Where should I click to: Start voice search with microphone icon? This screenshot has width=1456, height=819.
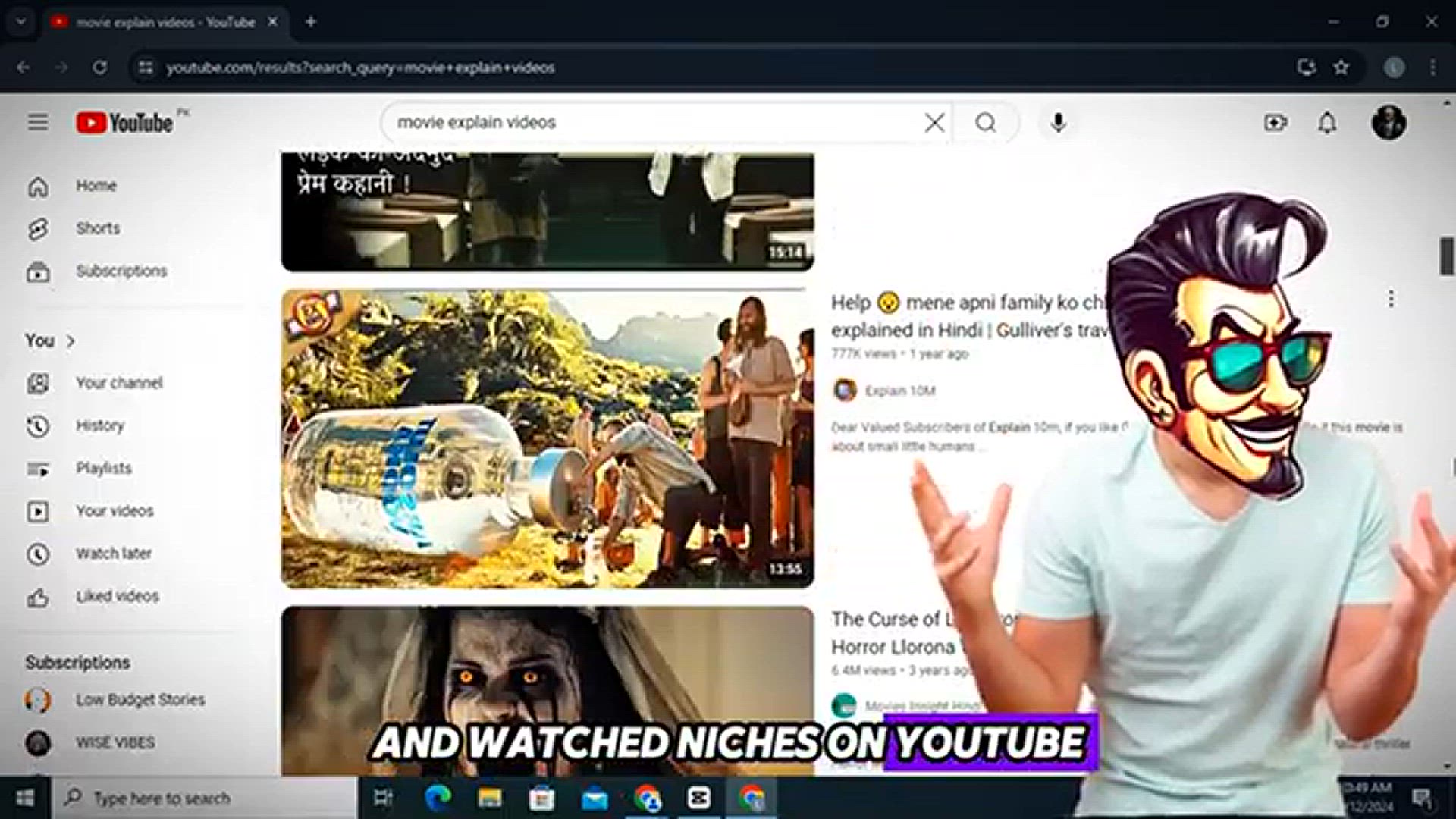click(1059, 122)
